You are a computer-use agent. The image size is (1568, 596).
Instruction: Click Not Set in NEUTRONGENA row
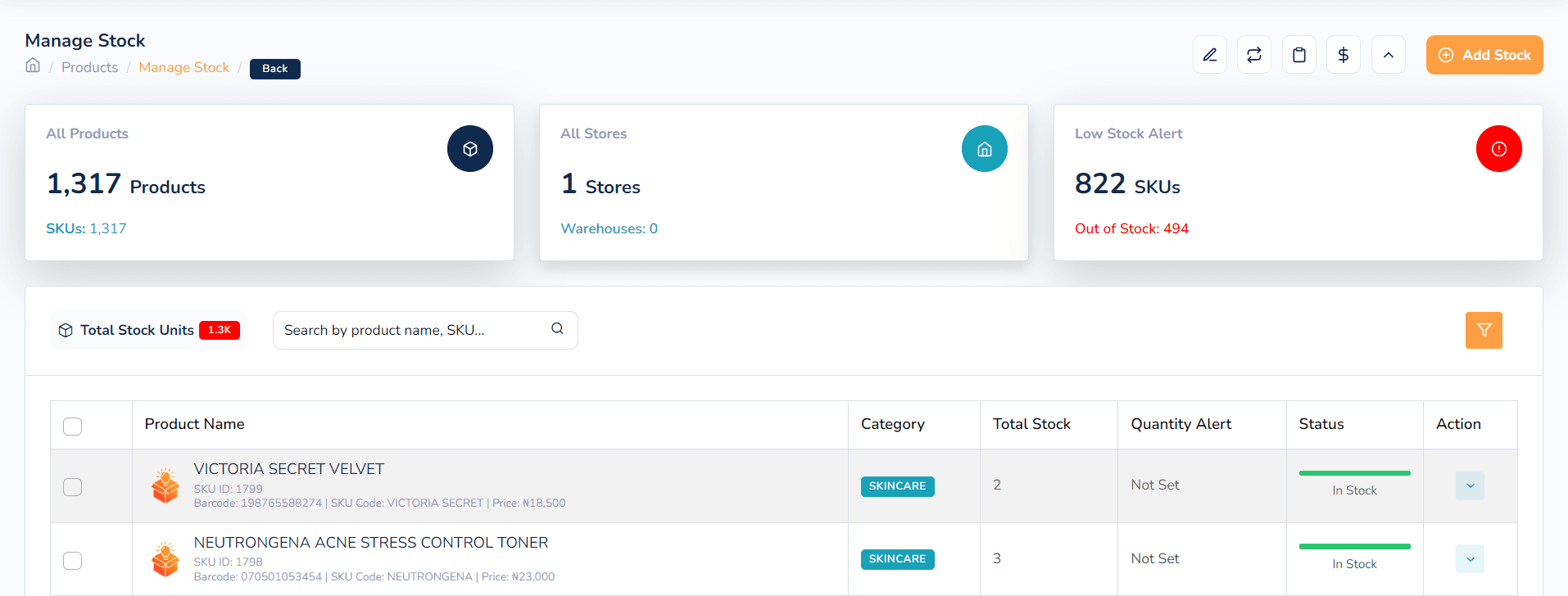[x=1155, y=558]
